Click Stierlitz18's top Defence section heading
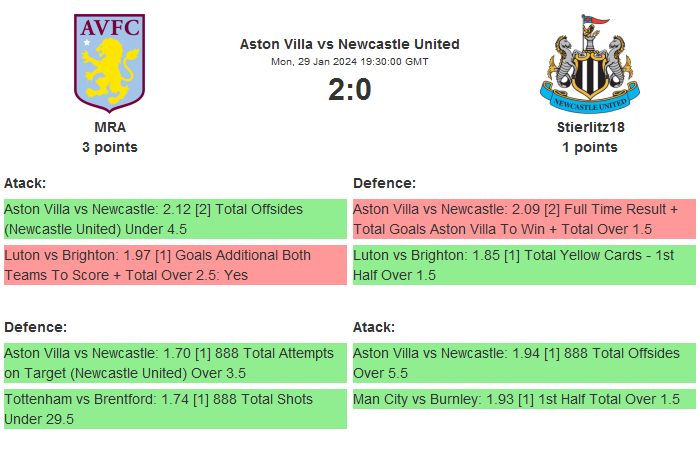 point(385,183)
